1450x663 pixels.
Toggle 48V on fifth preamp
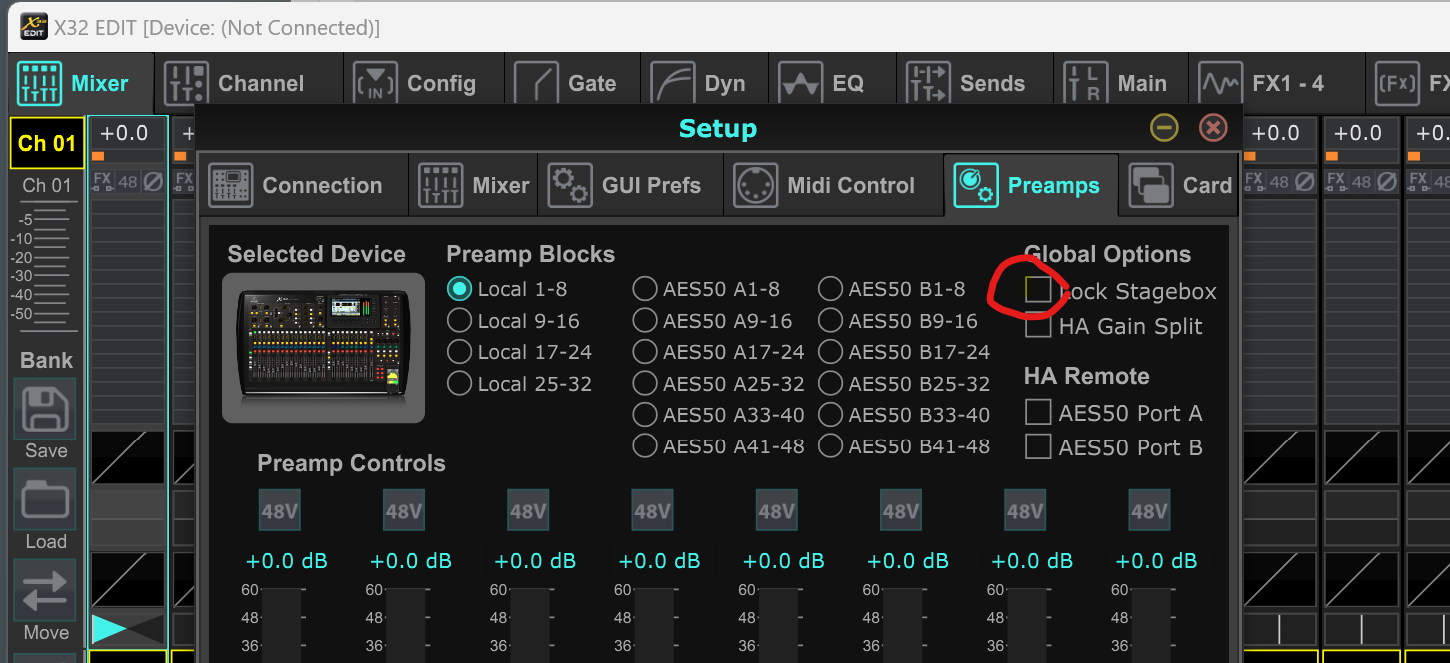pyautogui.click(x=776, y=511)
